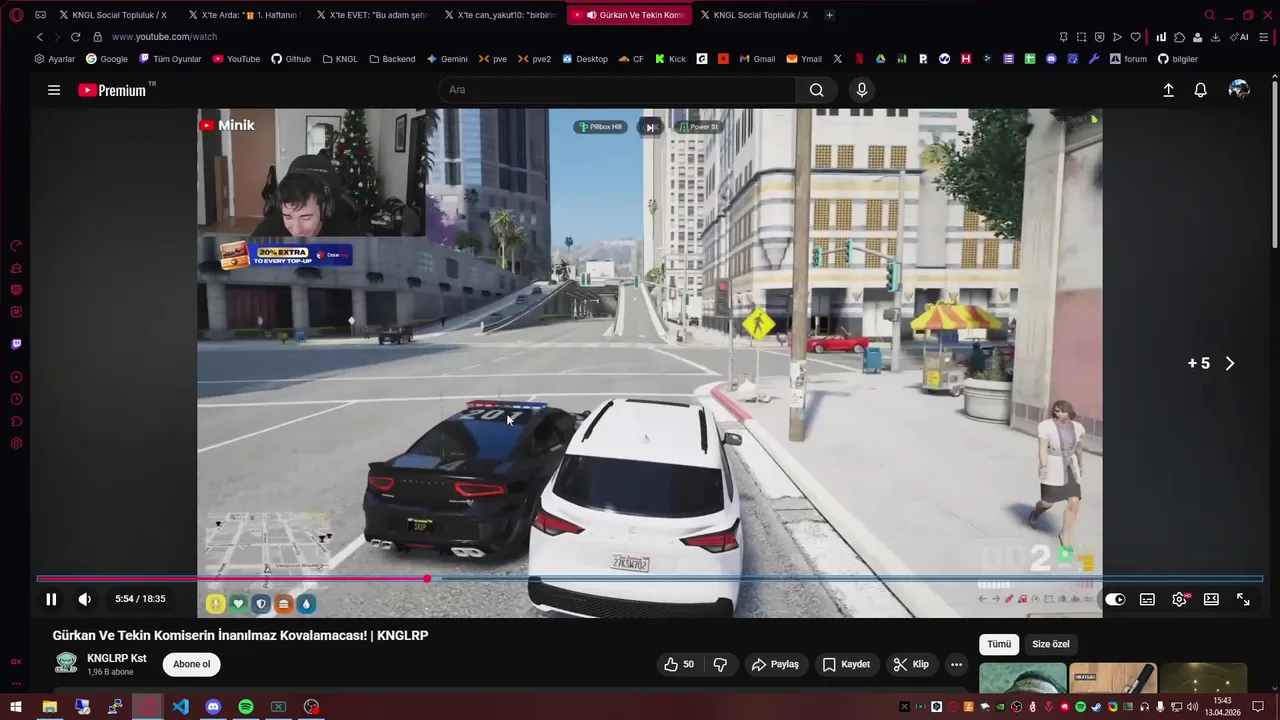Switch to X'te Arda browser tab
Viewport: 1280px width, 720px height.
[243, 15]
